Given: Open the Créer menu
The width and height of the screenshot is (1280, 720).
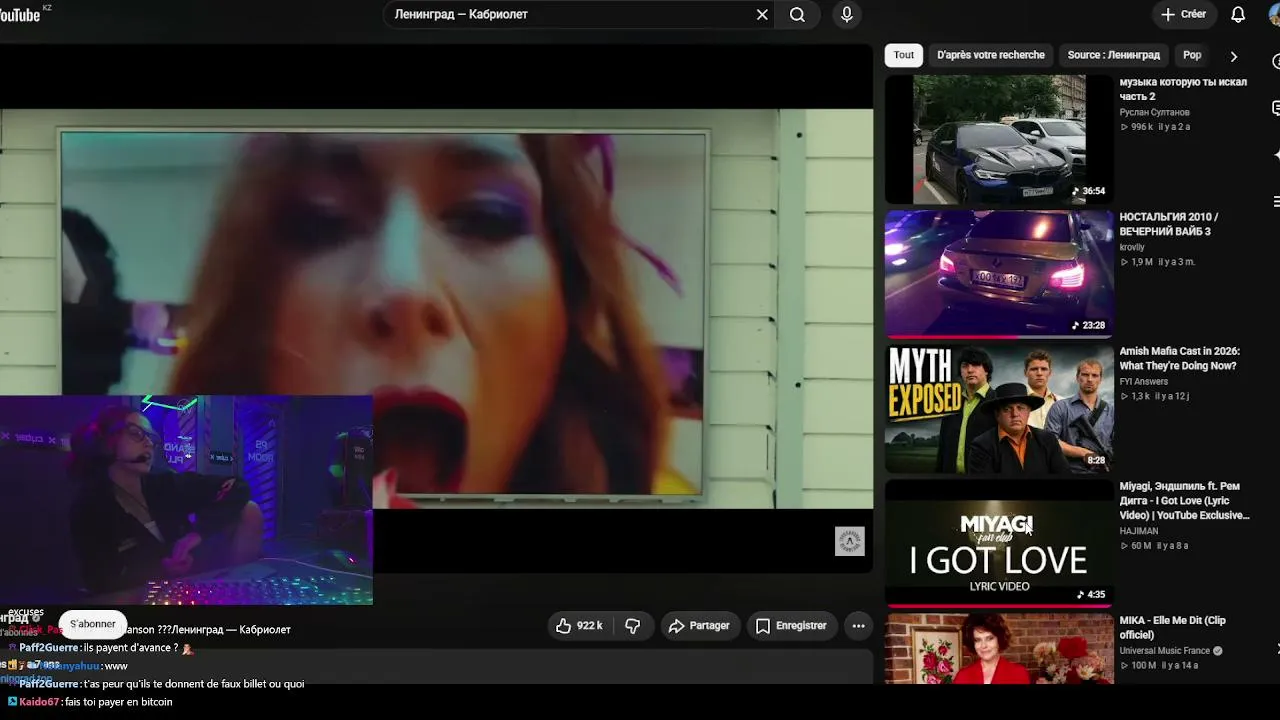Looking at the screenshot, I should (1184, 14).
